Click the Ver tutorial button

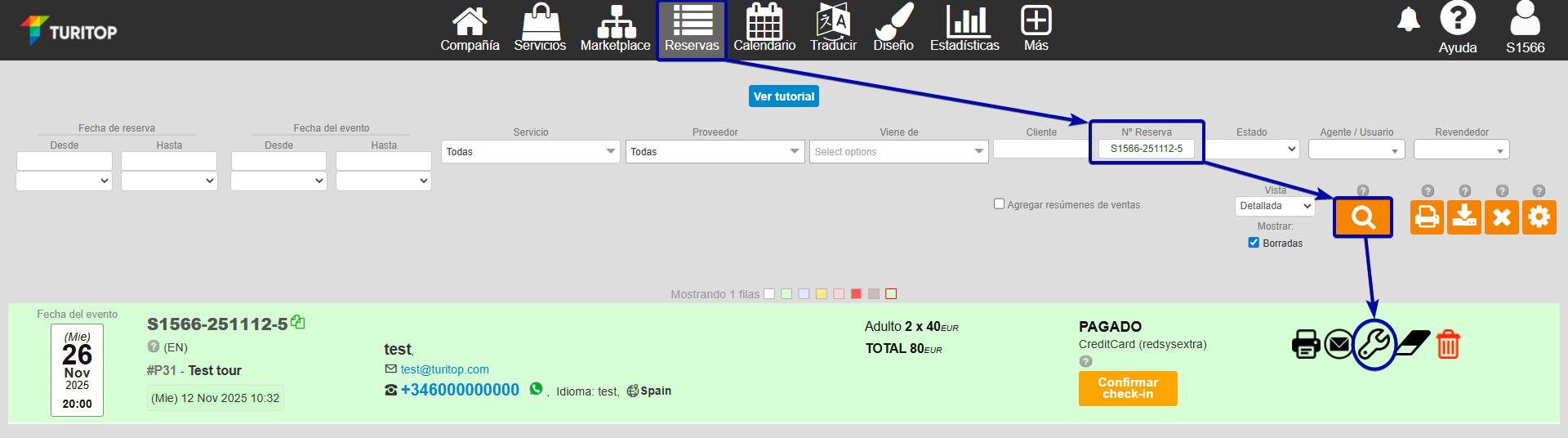pos(783,96)
